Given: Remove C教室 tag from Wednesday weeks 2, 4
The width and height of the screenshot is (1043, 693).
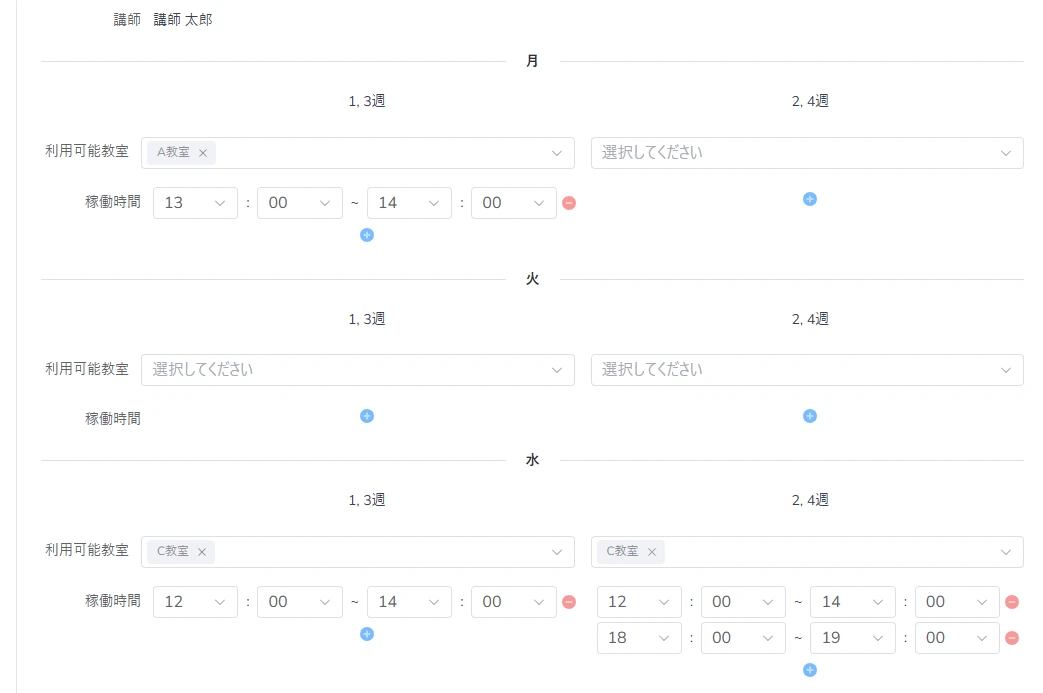Looking at the screenshot, I should click(652, 552).
